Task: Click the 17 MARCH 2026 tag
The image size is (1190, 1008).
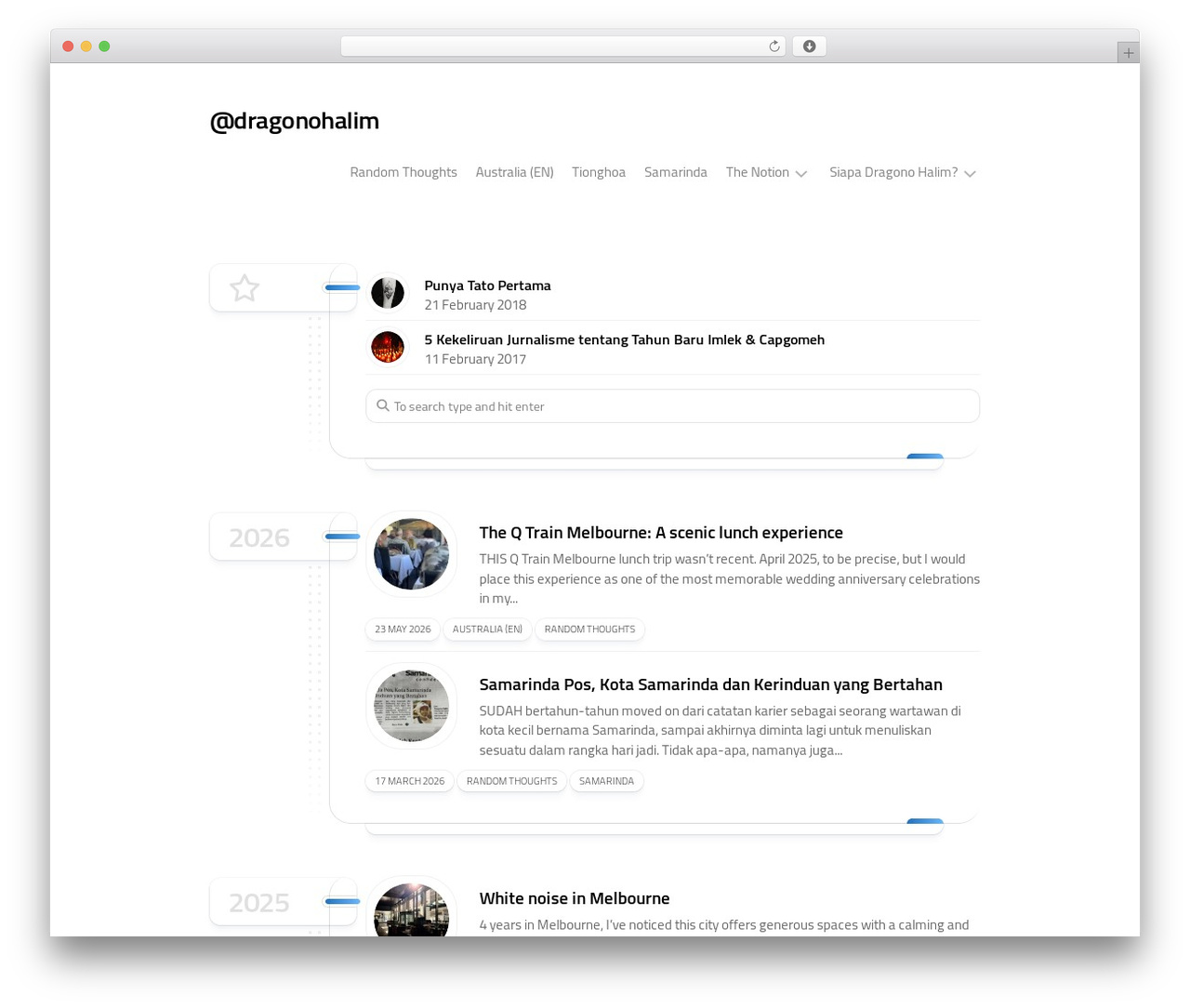Action: pyautogui.click(x=410, y=781)
